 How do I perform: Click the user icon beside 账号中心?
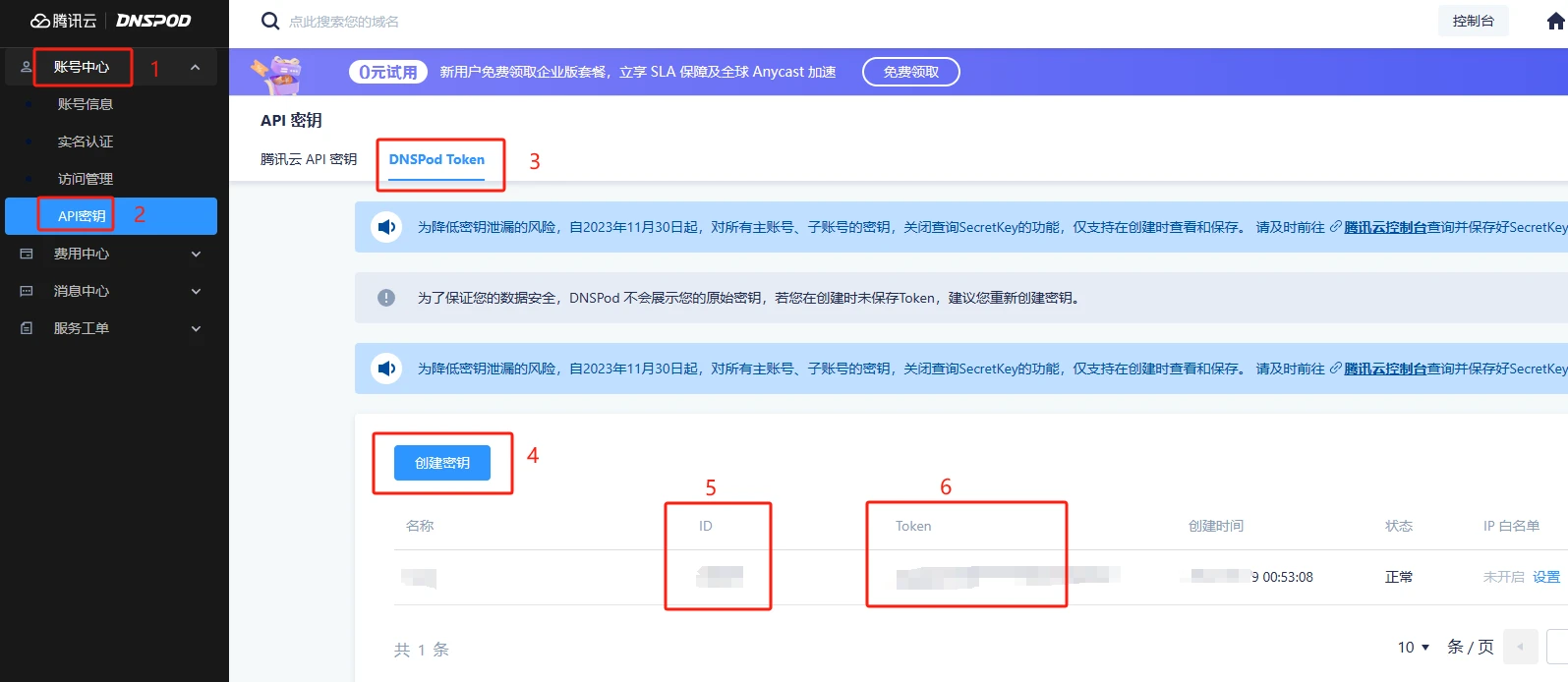pyautogui.click(x=27, y=67)
